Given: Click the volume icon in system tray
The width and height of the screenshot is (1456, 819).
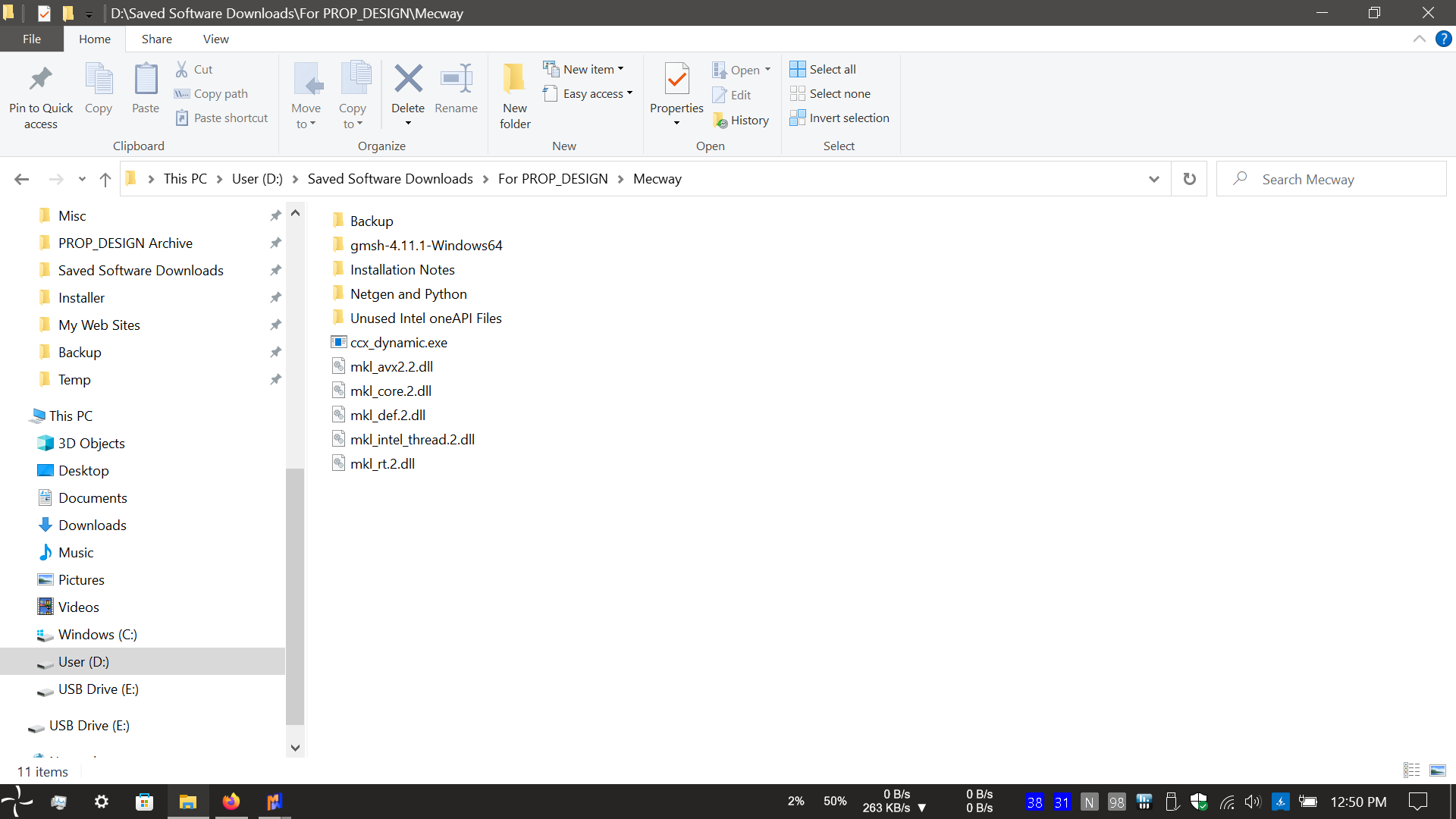Looking at the screenshot, I should click(x=1252, y=802).
